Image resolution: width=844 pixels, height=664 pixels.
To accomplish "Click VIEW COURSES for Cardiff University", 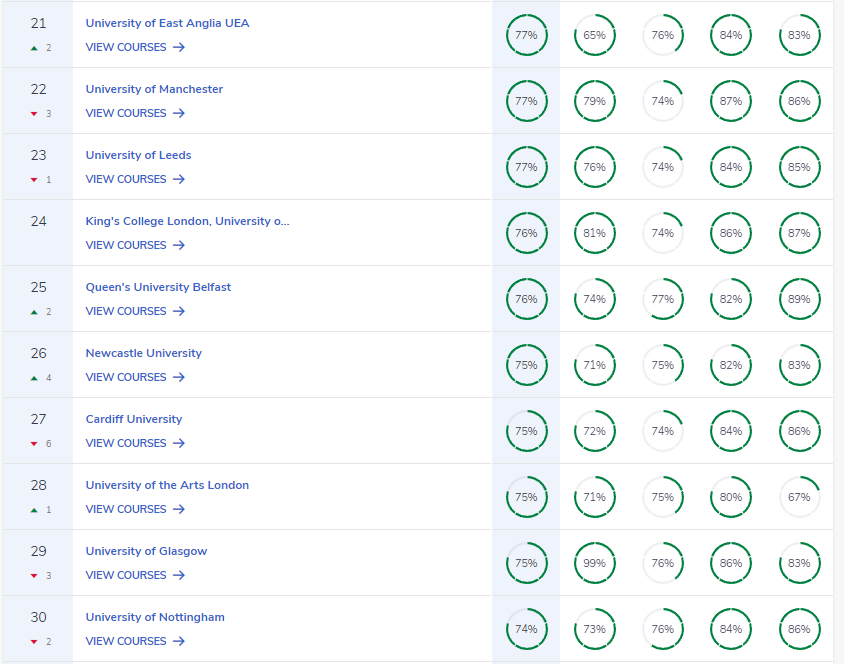I will (x=135, y=443).
